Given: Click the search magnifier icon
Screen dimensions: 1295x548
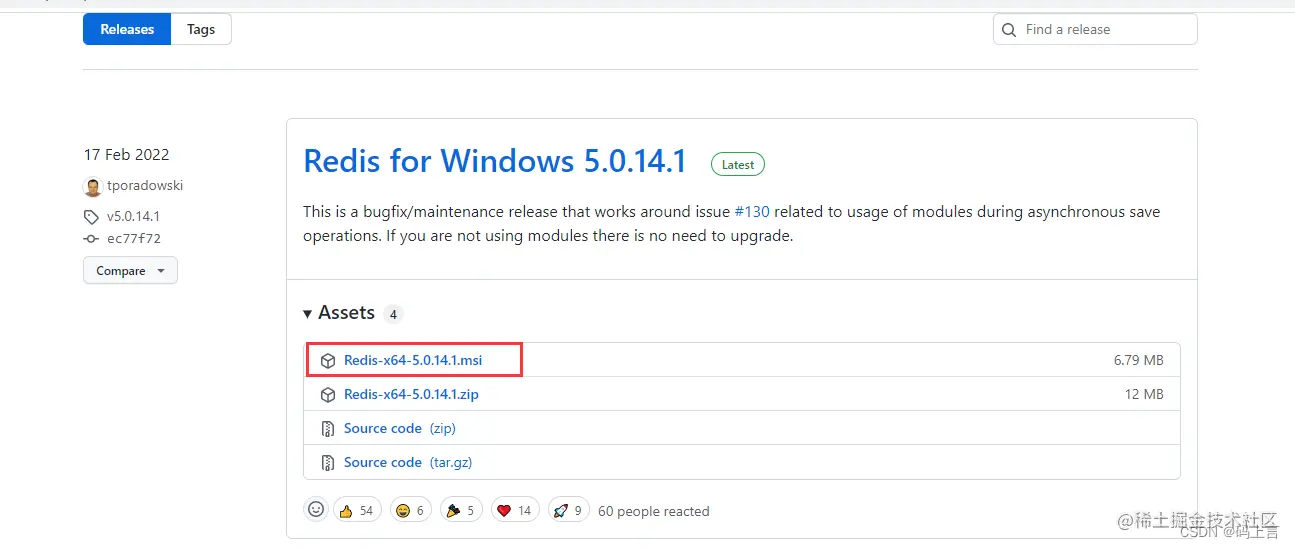Looking at the screenshot, I should pos(1009,30).
